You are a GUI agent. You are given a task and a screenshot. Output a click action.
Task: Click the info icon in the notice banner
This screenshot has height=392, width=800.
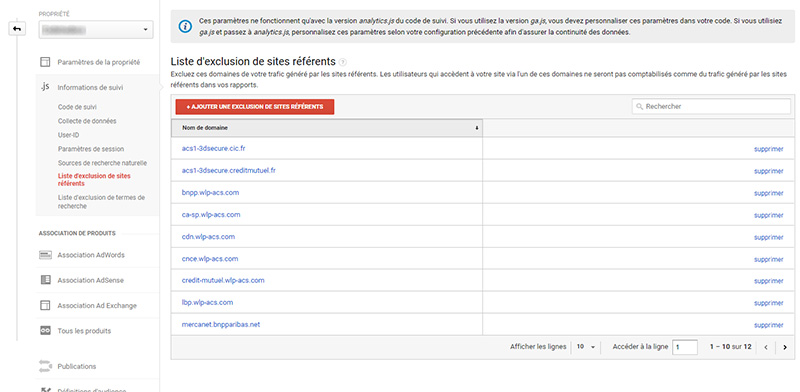point(185,26)
